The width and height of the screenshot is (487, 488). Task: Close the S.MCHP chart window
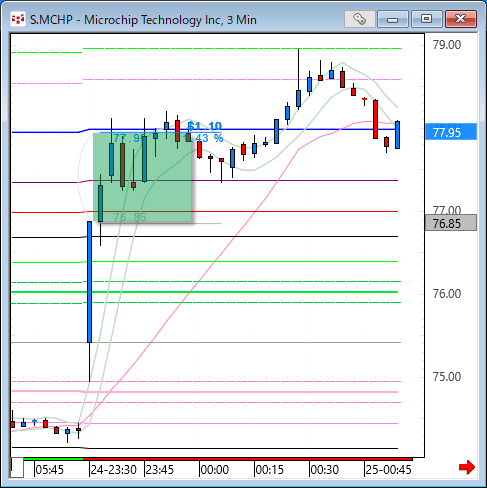tap(461, 19)
